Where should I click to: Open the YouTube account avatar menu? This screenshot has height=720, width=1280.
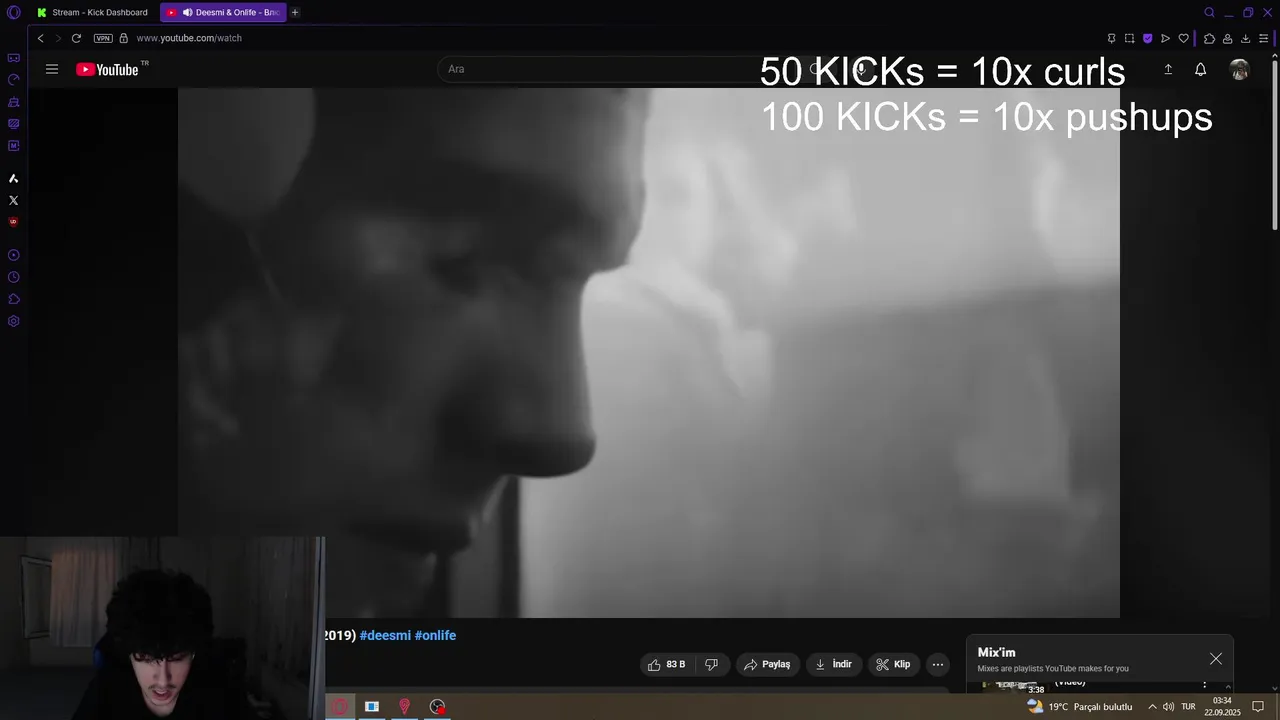tap(1240, 69)
